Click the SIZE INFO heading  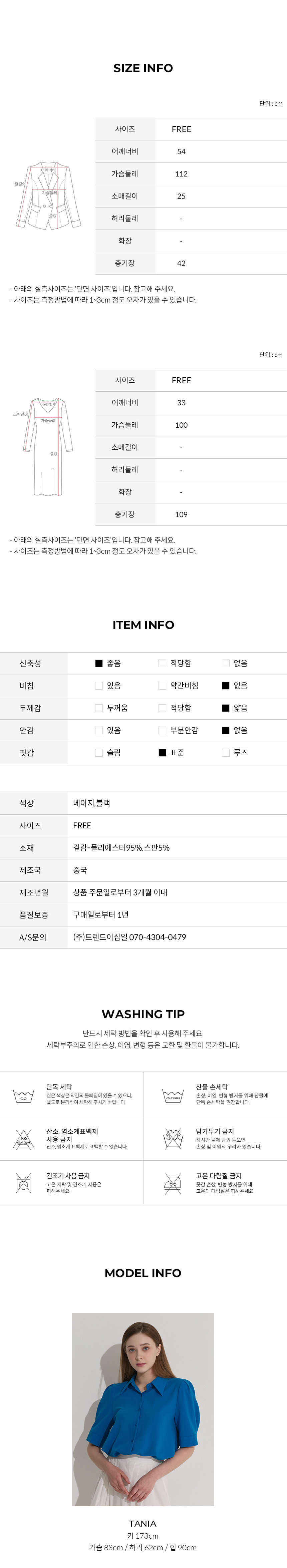tap(143, 68)
